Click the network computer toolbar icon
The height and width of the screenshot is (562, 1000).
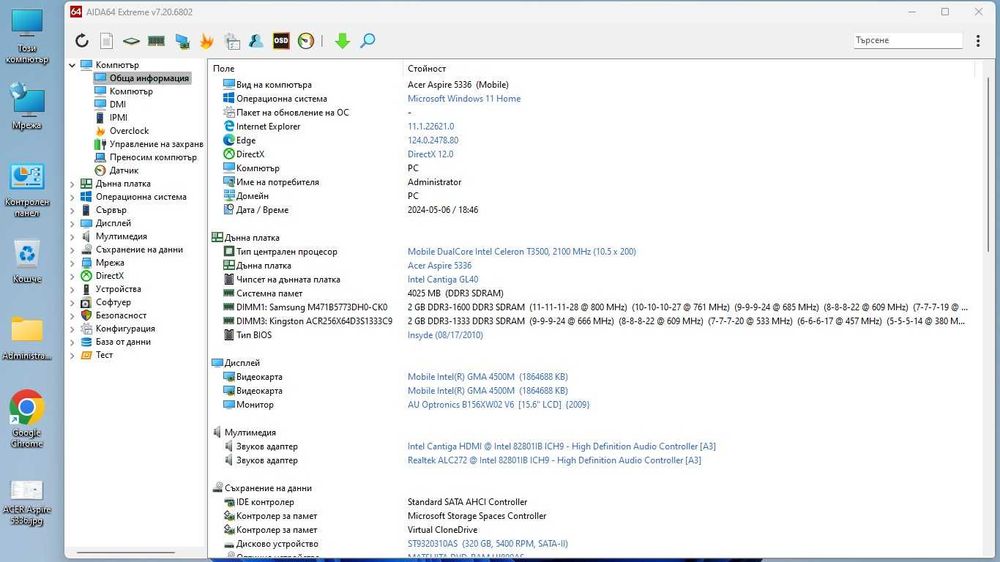tap(182, 41)
